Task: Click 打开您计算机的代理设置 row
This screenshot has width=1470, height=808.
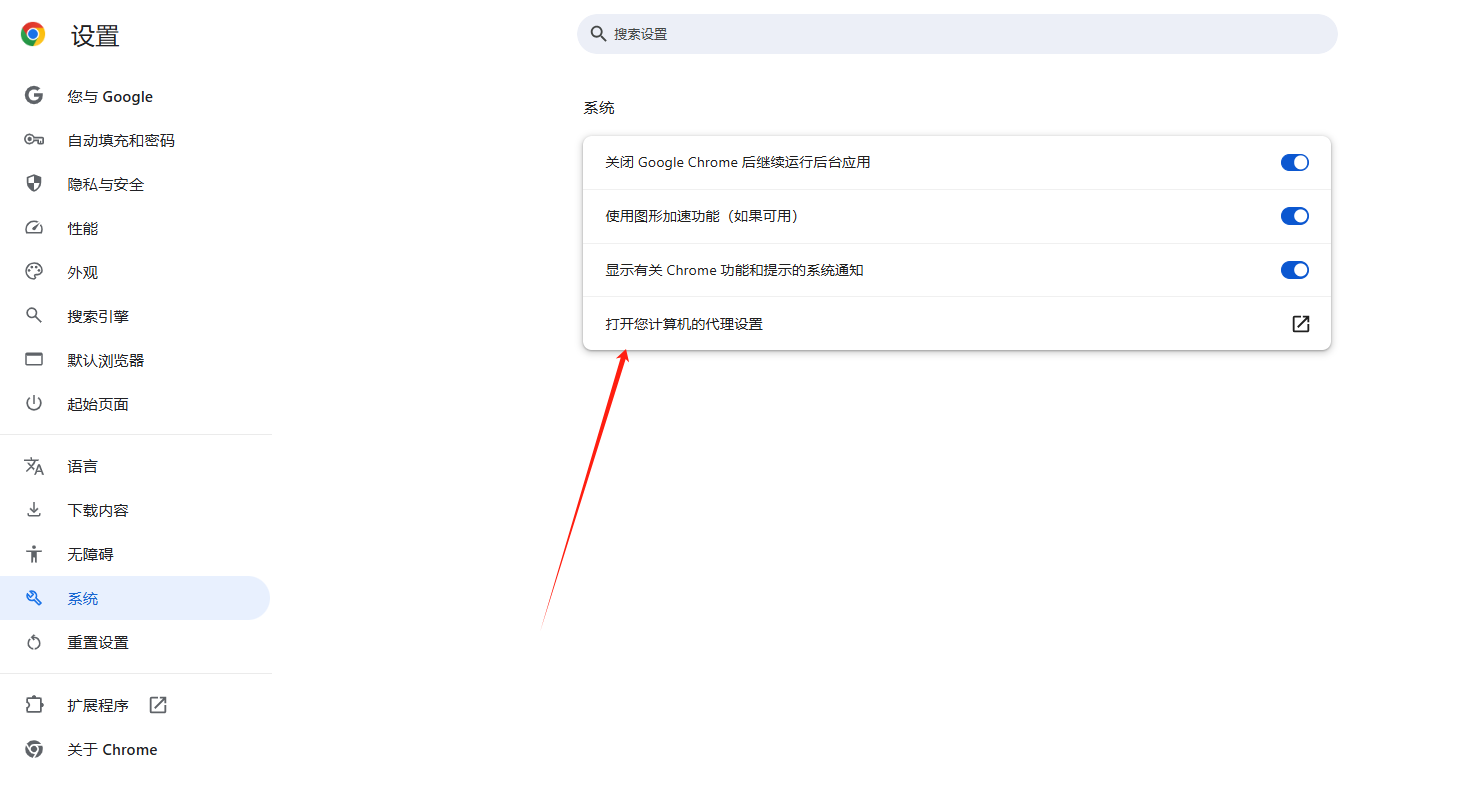Action: pyautogui.click(x=957, y=324)
